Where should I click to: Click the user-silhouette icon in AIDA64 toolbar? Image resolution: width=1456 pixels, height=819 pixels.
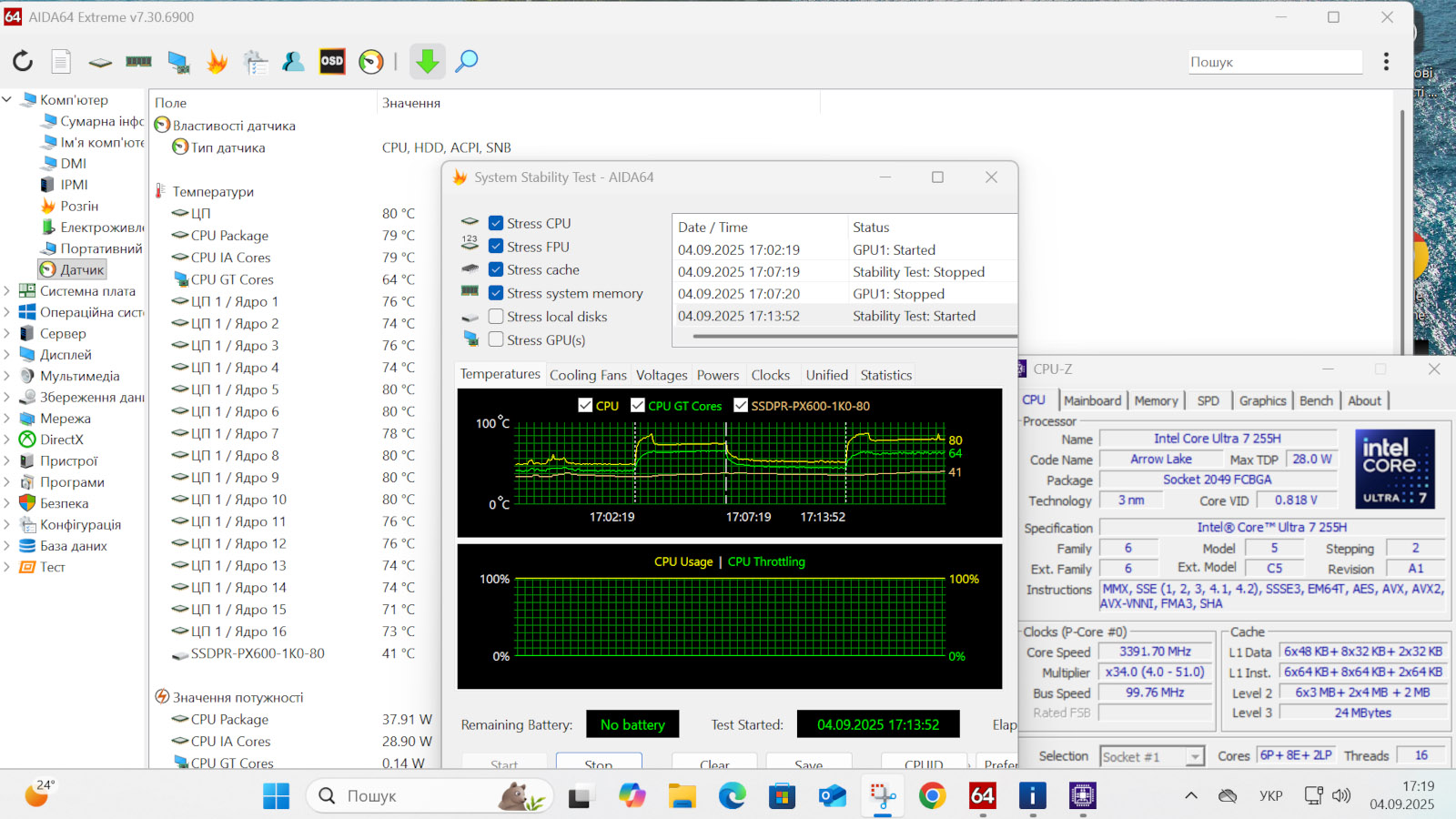pyautogui.click(x=293, y=61)
